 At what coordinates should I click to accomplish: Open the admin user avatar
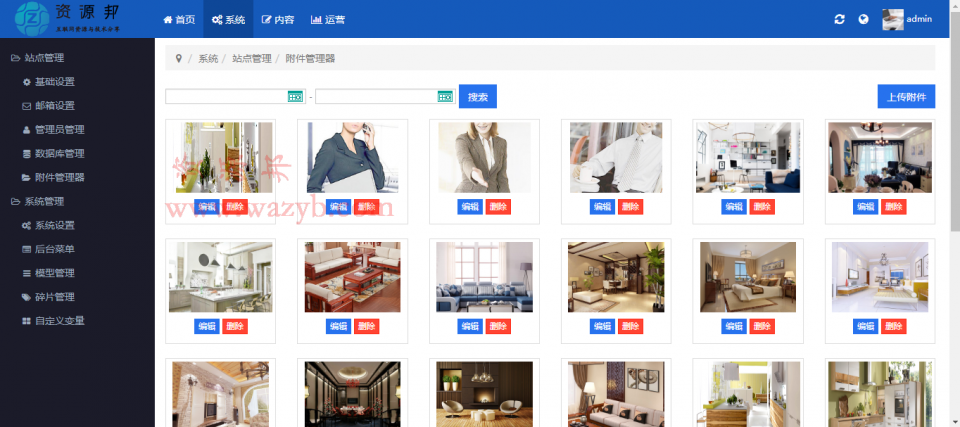click(x=893, y=19)
